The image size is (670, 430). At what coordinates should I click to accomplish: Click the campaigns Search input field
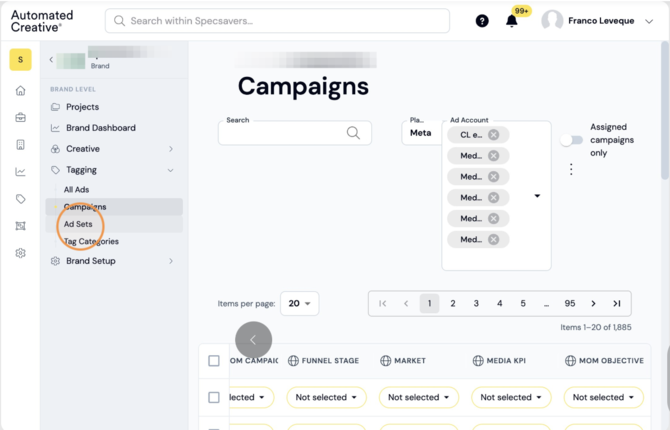click(295, 133)
